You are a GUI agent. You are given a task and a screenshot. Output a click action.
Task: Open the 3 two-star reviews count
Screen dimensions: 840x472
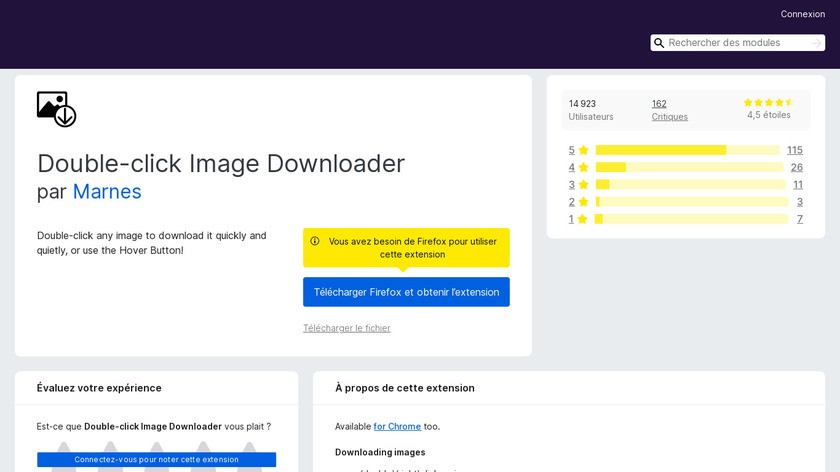[800, 202]
